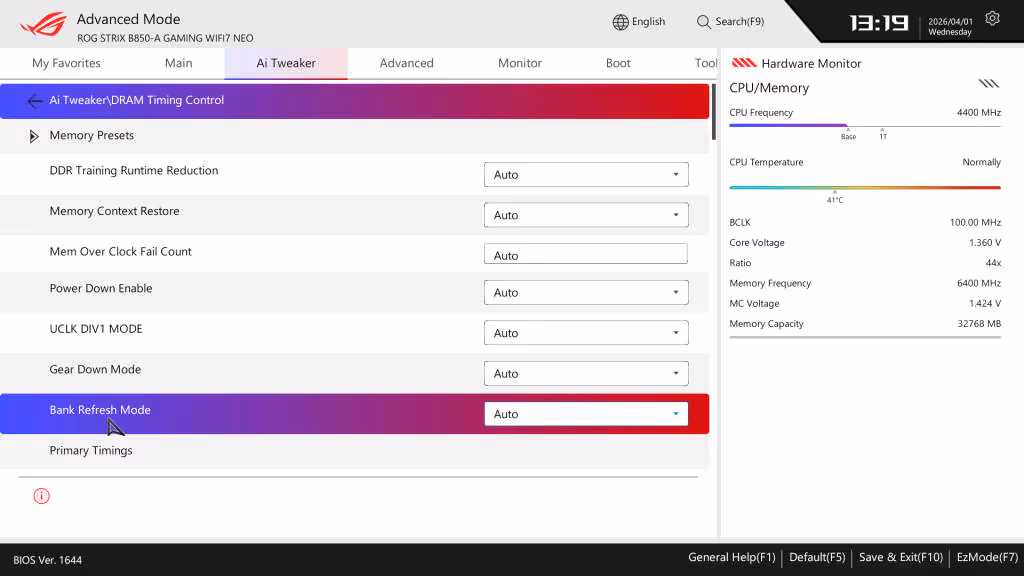Viewport: 1024px width, 576px height.
Task: Click the ROG STRIX B850-A board name
Action: click(x=165, y=39)
